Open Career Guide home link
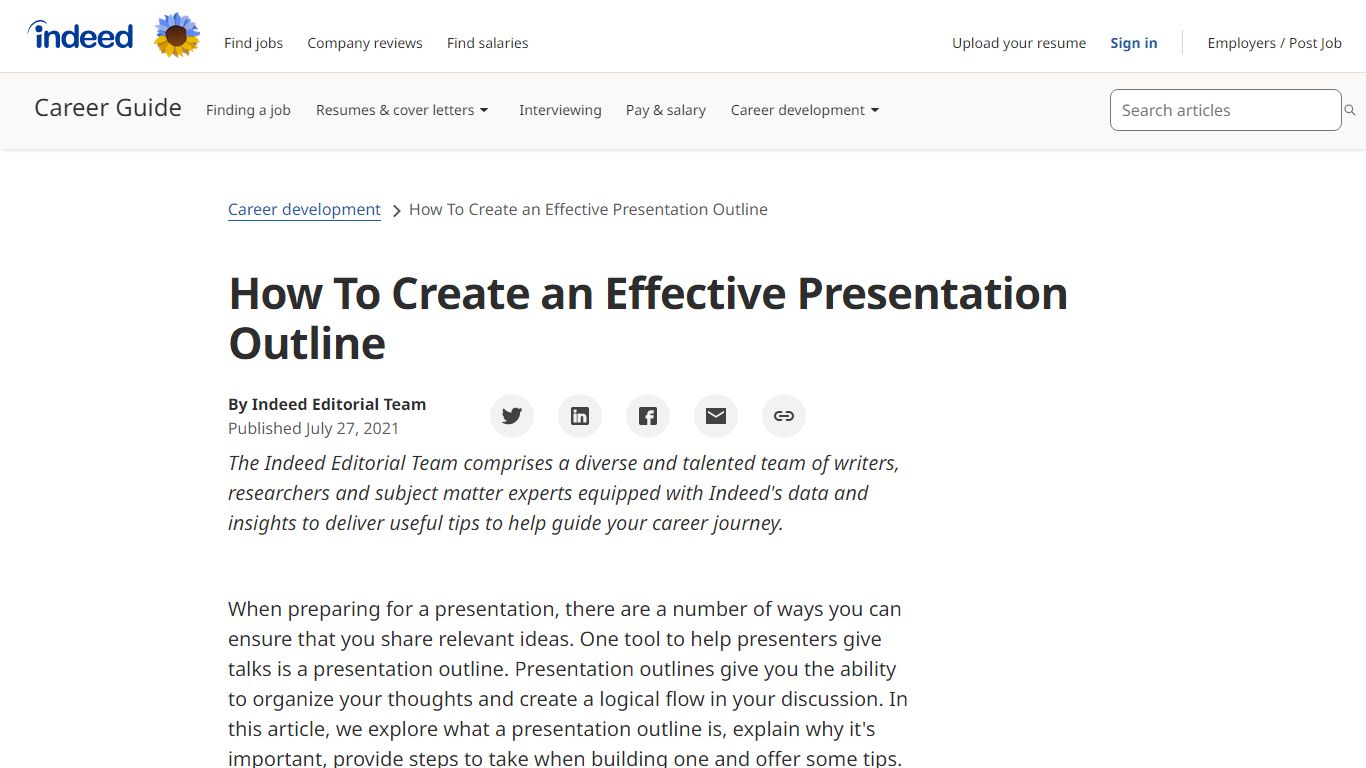This screenshot has width=1366, height=768. [108, 108]
